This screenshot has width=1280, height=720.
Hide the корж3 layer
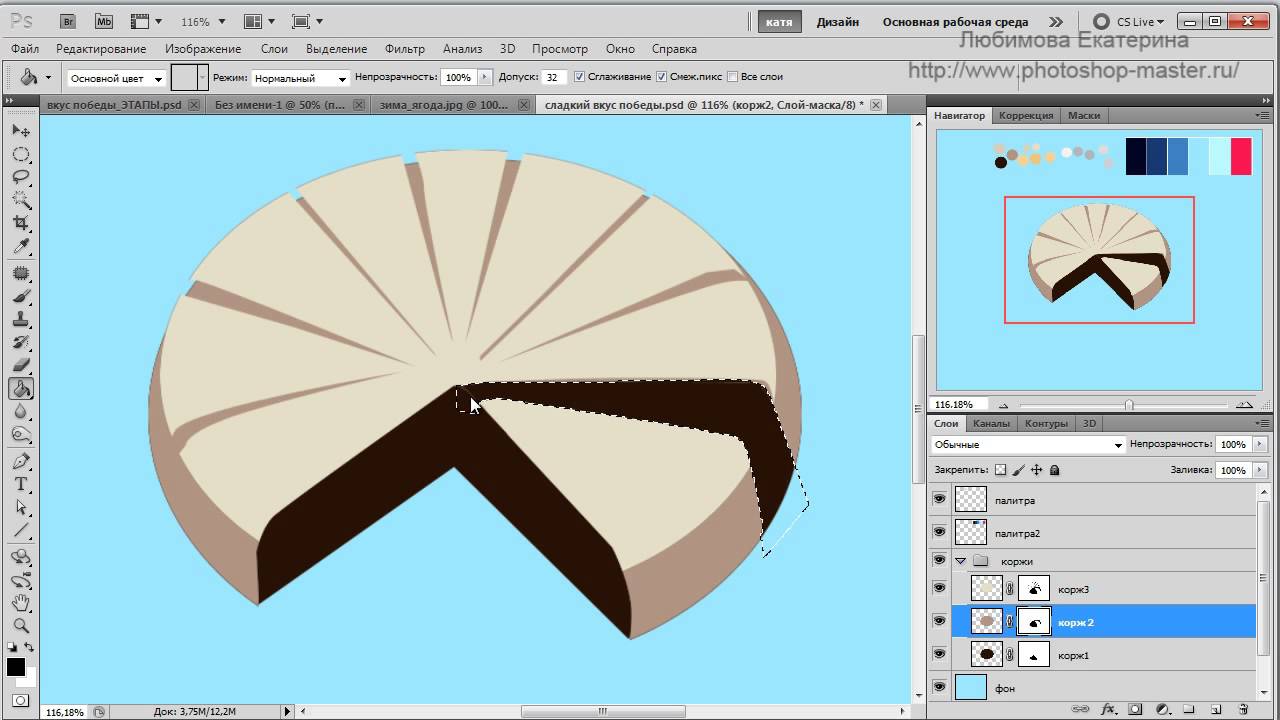coord(939,588)
